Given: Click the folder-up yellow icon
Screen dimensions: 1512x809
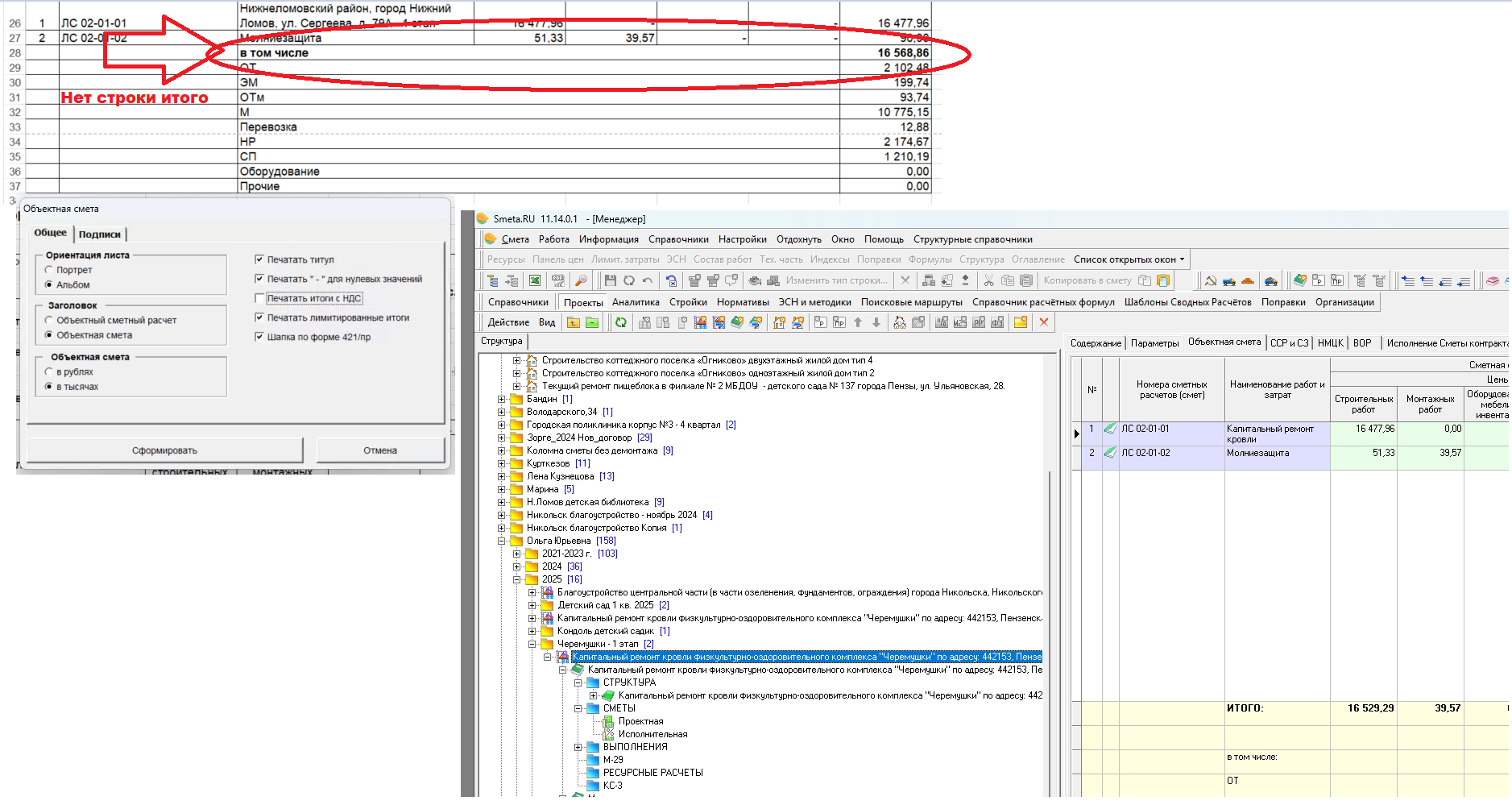Looking at the screenshot, I should point(574,322).
